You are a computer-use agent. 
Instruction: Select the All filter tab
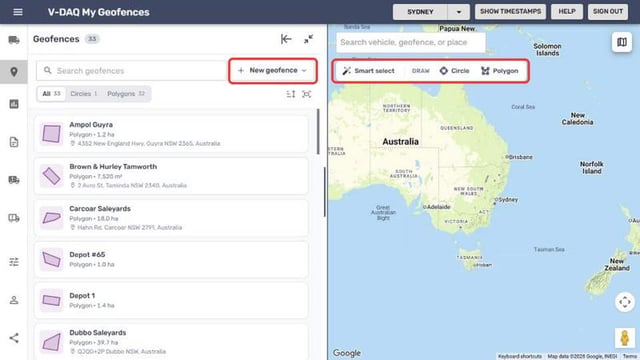[x=51, y=94]
